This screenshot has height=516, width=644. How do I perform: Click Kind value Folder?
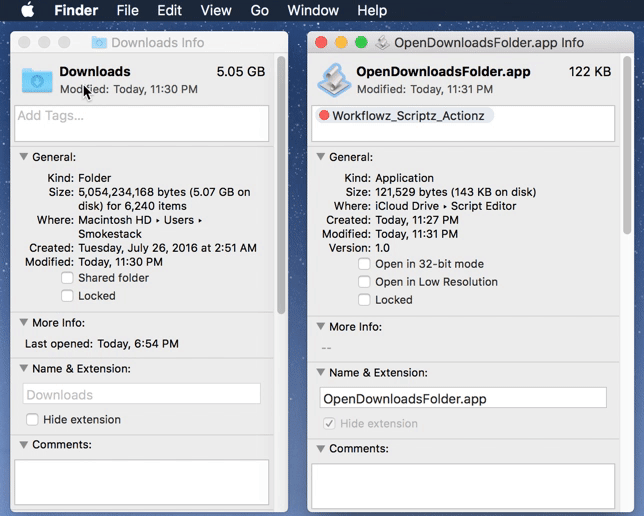tap(94, 178)
